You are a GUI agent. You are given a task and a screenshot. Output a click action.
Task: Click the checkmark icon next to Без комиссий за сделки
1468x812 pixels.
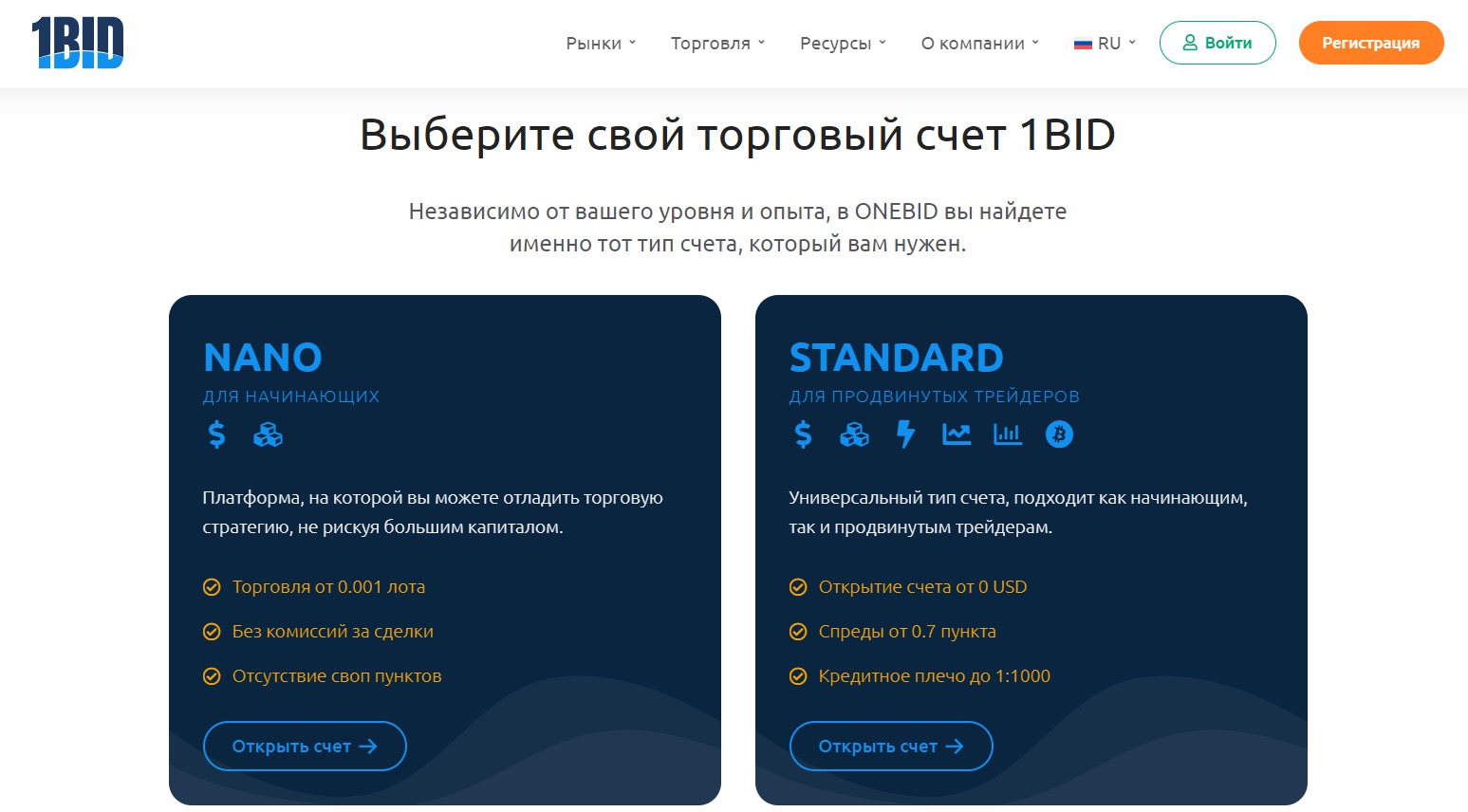pyautogui.click(x=212, y=632)
